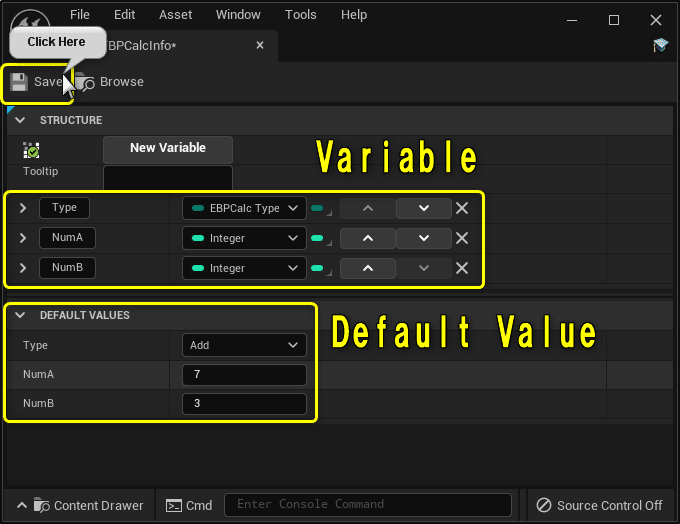Screen dimensions: 680x524
Task: Click the Tooltip text field
Action: pyautogui.click(x=168, y=177)
